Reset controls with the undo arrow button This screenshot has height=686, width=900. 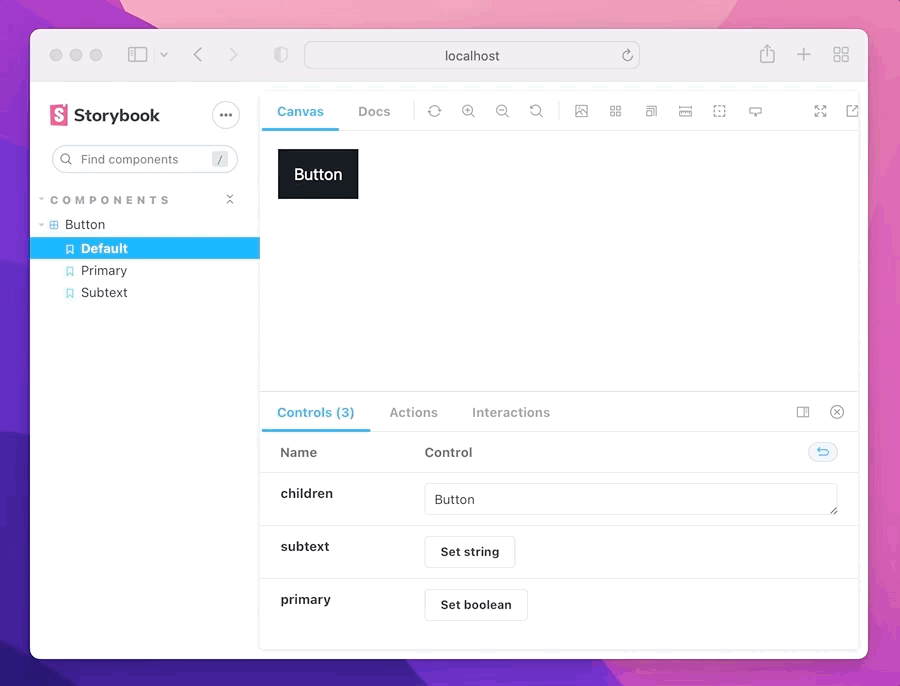point(823,452)
